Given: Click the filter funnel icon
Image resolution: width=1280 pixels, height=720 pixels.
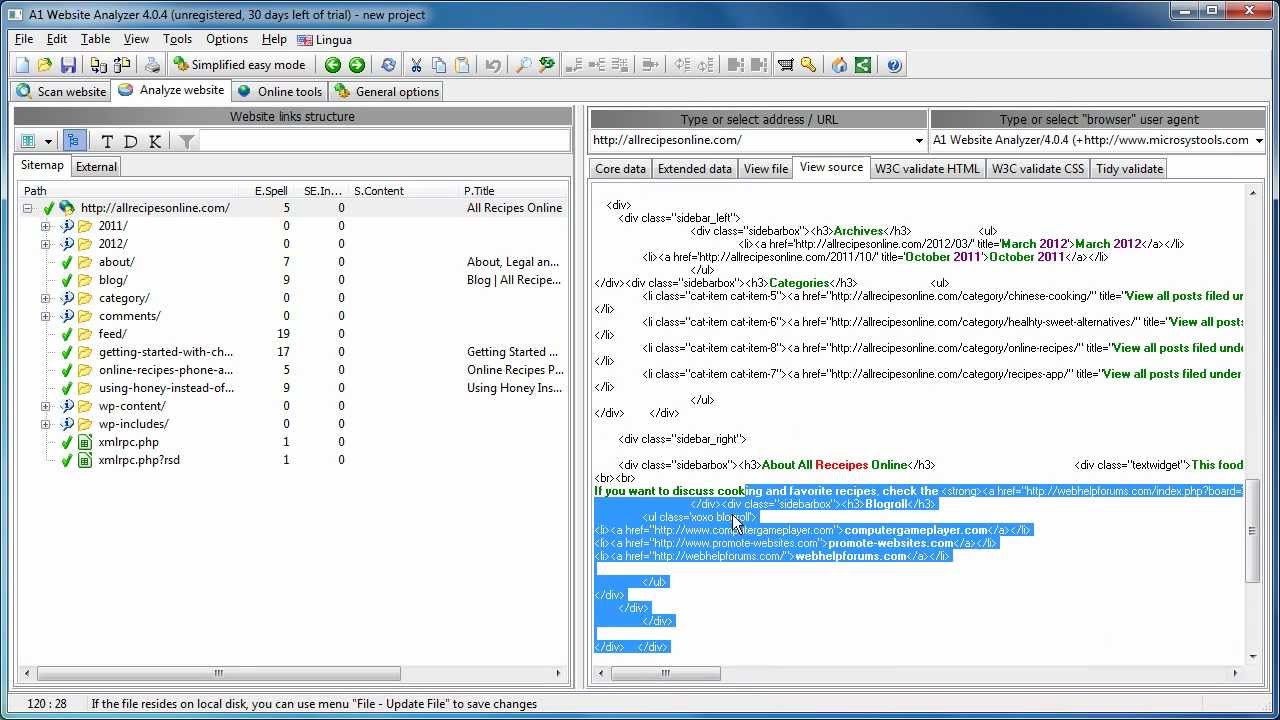Looking at the screenshot, I should pos(186,141).
